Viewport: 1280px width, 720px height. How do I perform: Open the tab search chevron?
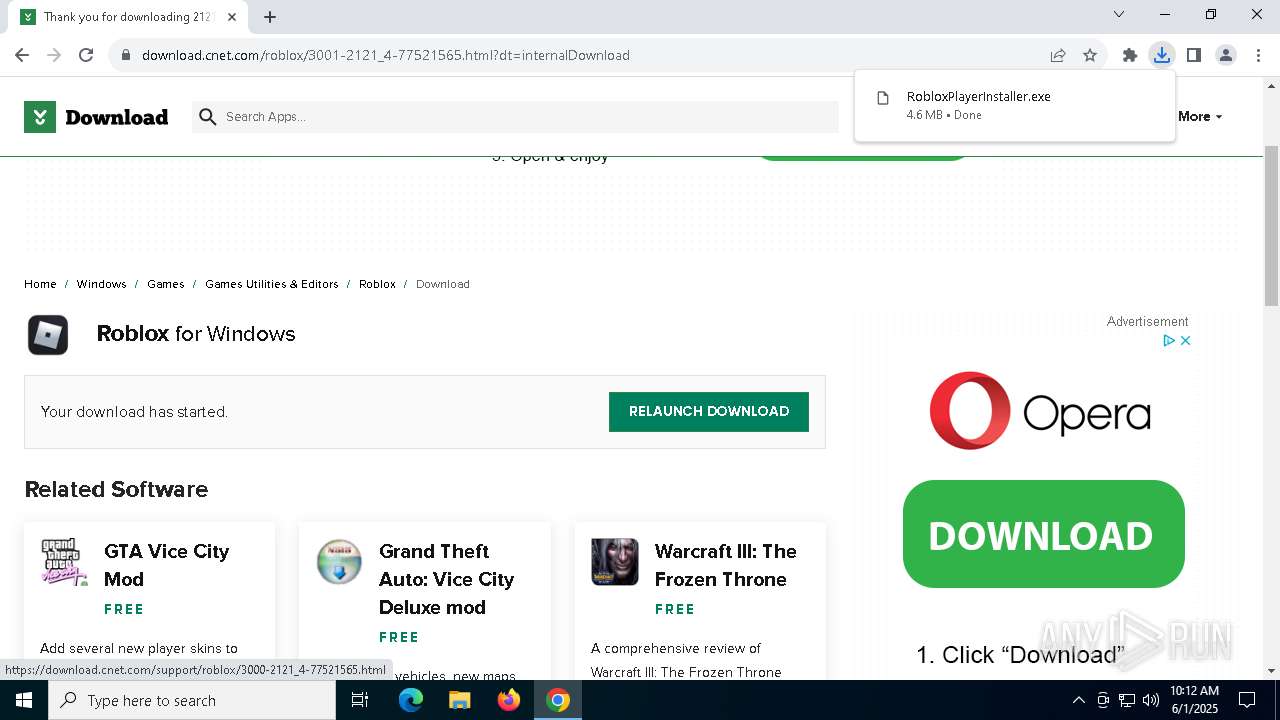pyautogui.click(x=1119, y=14)
